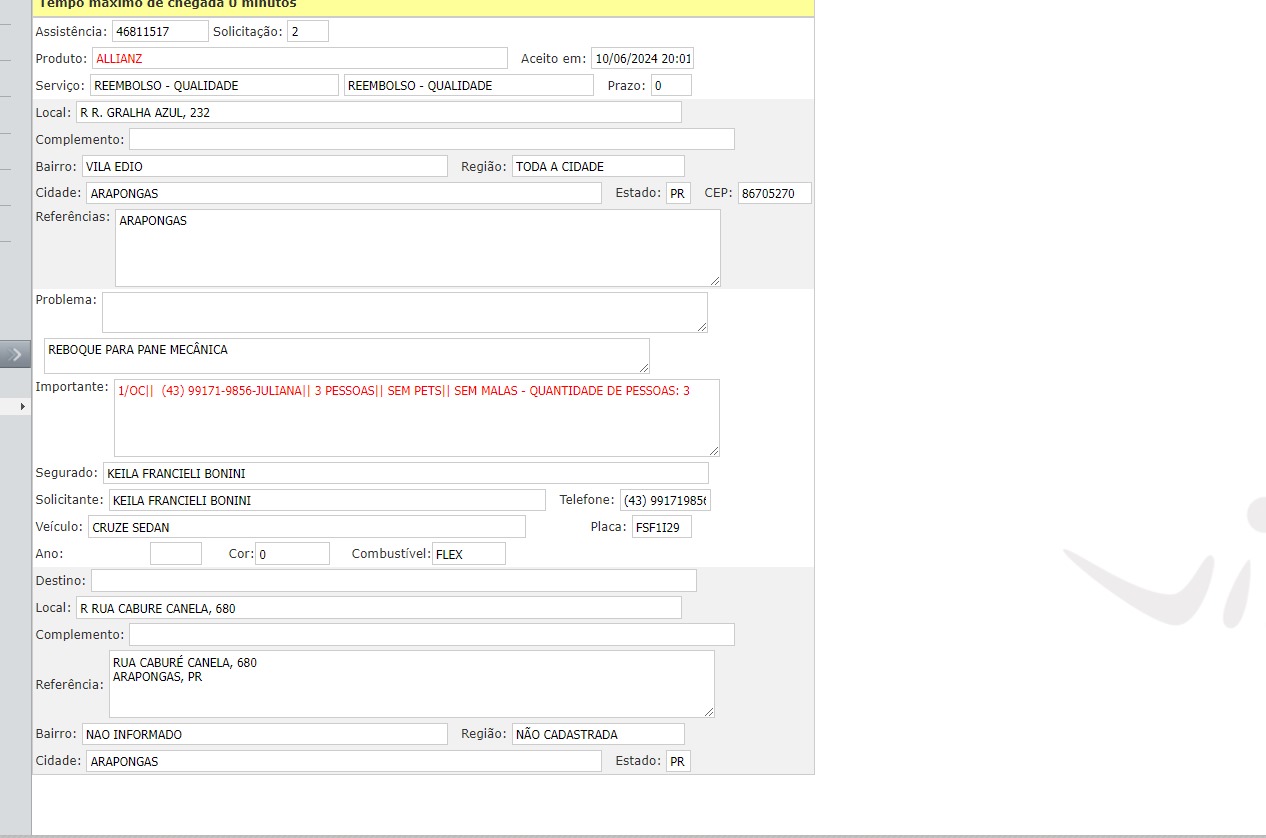Click destination Cidade field ARAPONGAS

pos(344,761)
